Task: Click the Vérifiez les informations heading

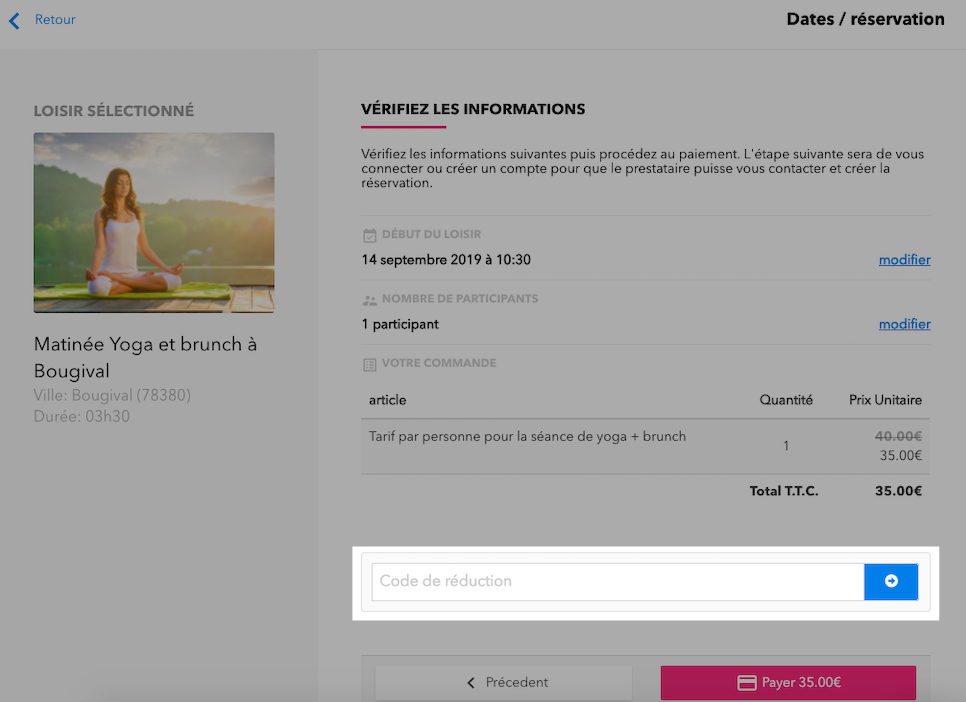Action: tap(473, 109)
